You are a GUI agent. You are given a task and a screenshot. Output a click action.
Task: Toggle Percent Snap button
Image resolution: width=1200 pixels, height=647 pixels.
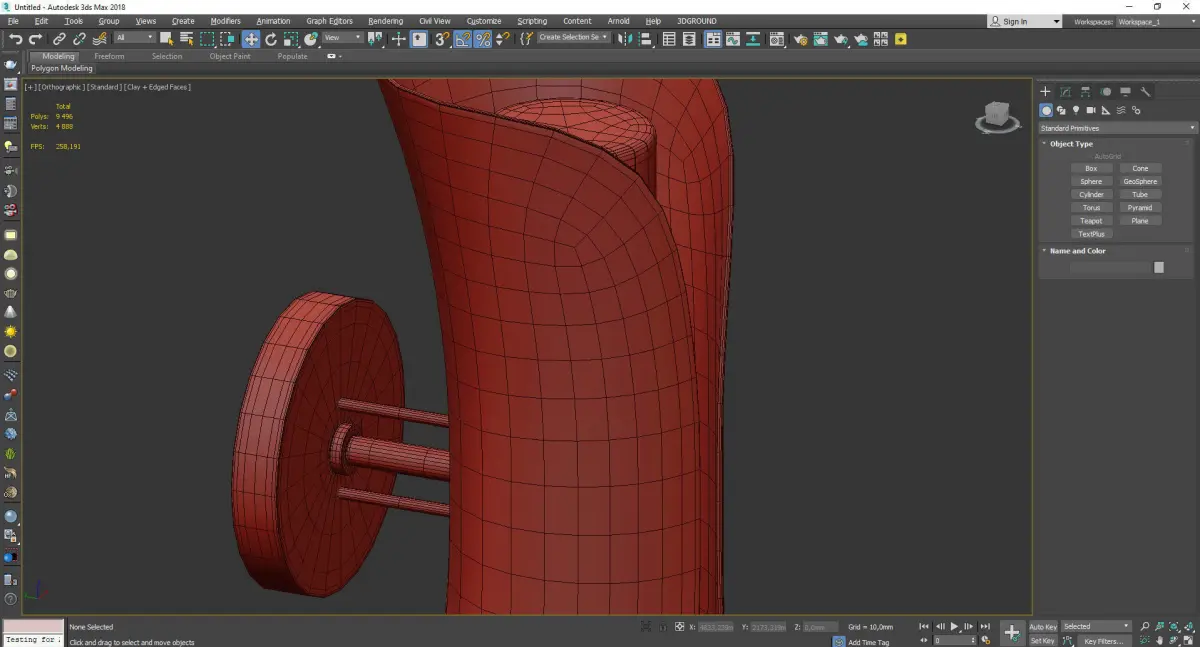click(x=482, y=39)
